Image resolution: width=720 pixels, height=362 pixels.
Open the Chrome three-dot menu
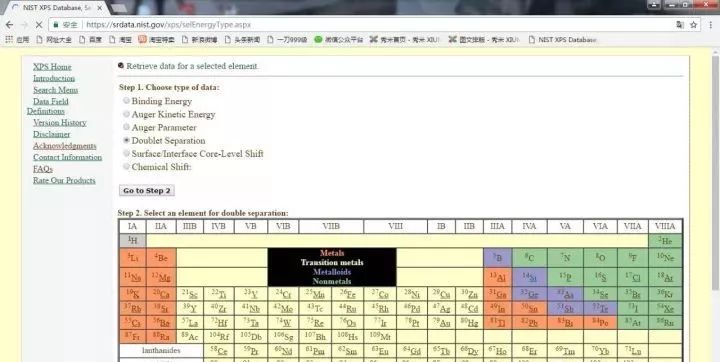[710, 25]
